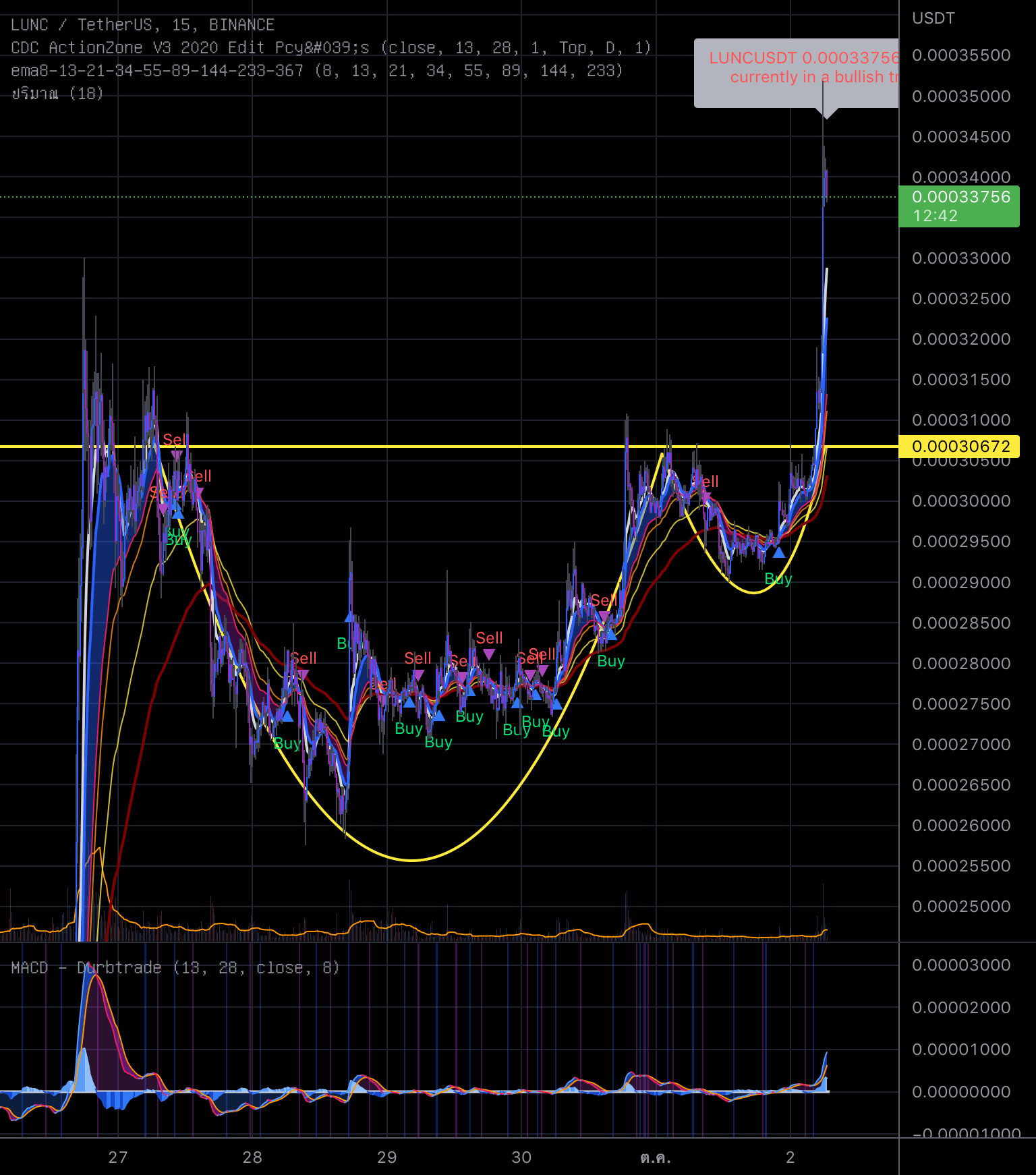Image resolution: width=1036 pixels, height=1175 pixels.
Task: Click the 0.00025500 price axis value
Action: click(x=961, y=866)
